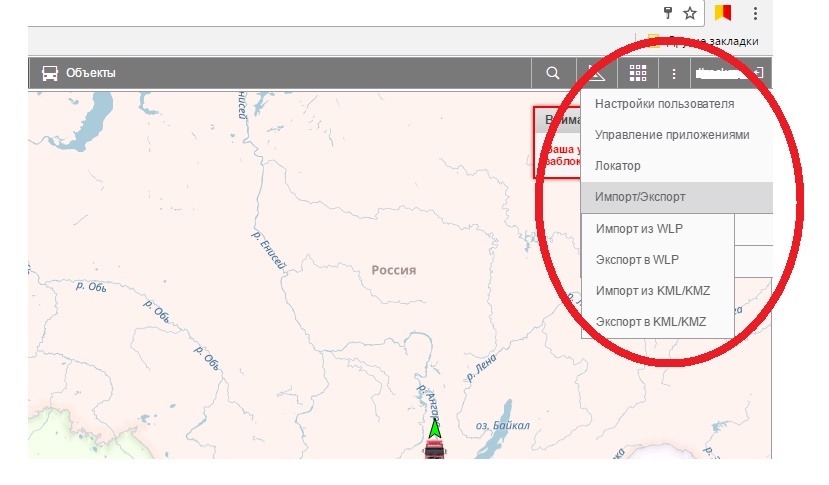The height and width of the screenshot is (485, 829).
Task: Click the bus icon next to Объекты
Action: coord(50,73)
